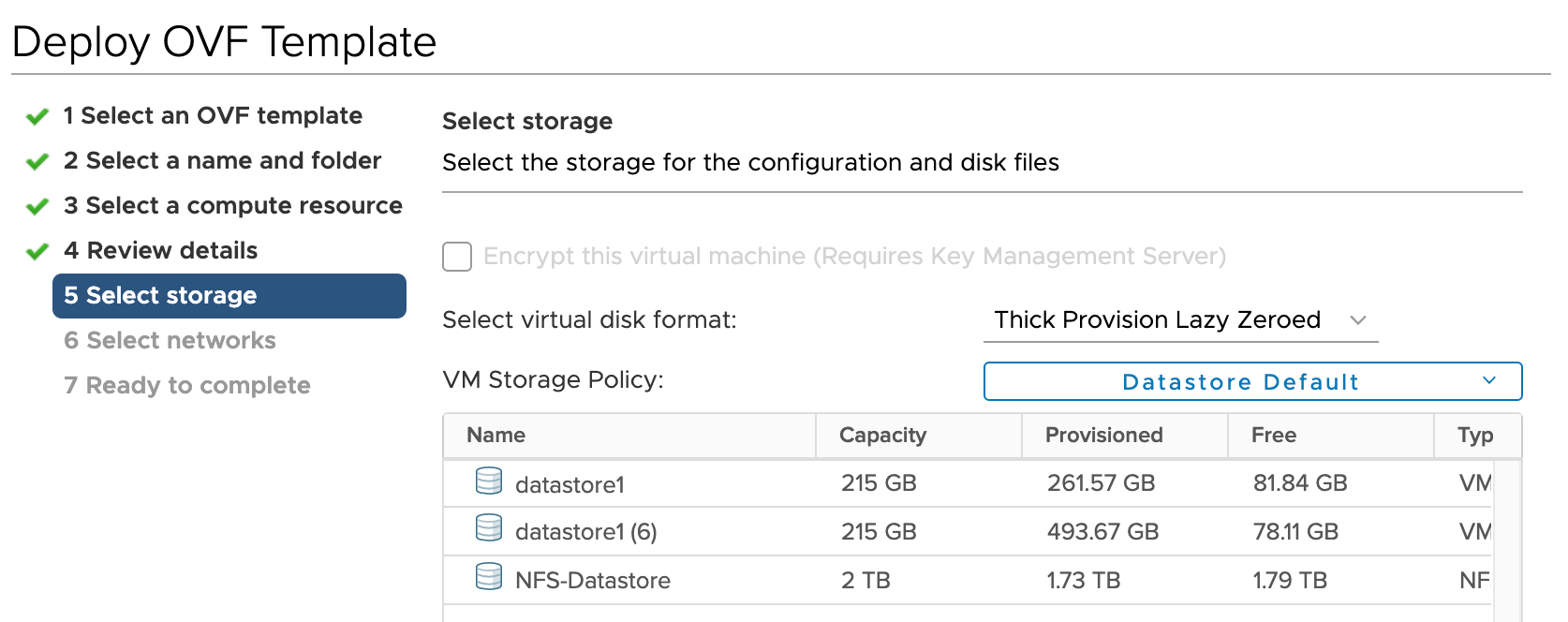Click the checkmark beside Select a compute resource
1568x622 pixels.
tap(36, 205)
